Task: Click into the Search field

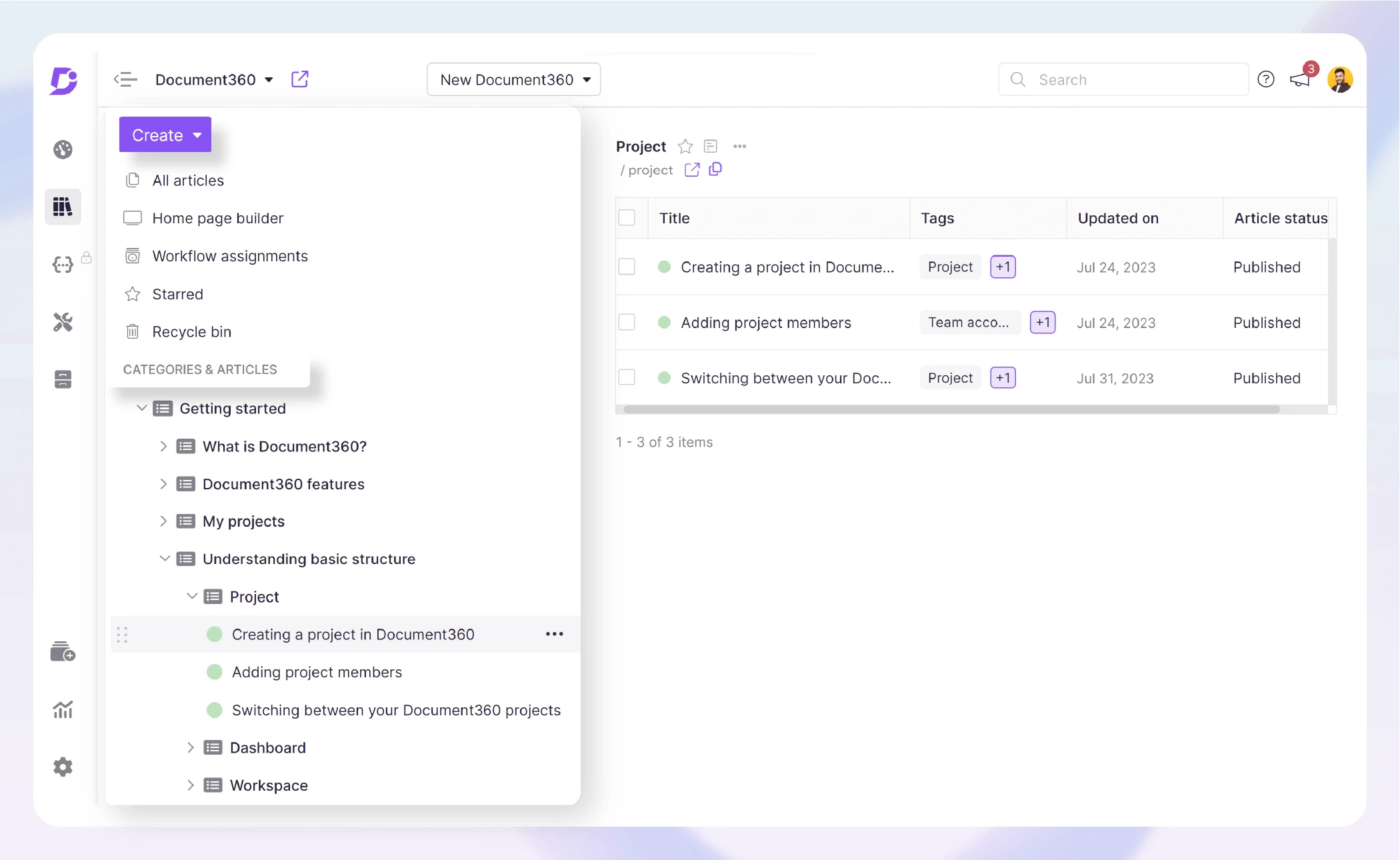Action: tap(1123, 79)
